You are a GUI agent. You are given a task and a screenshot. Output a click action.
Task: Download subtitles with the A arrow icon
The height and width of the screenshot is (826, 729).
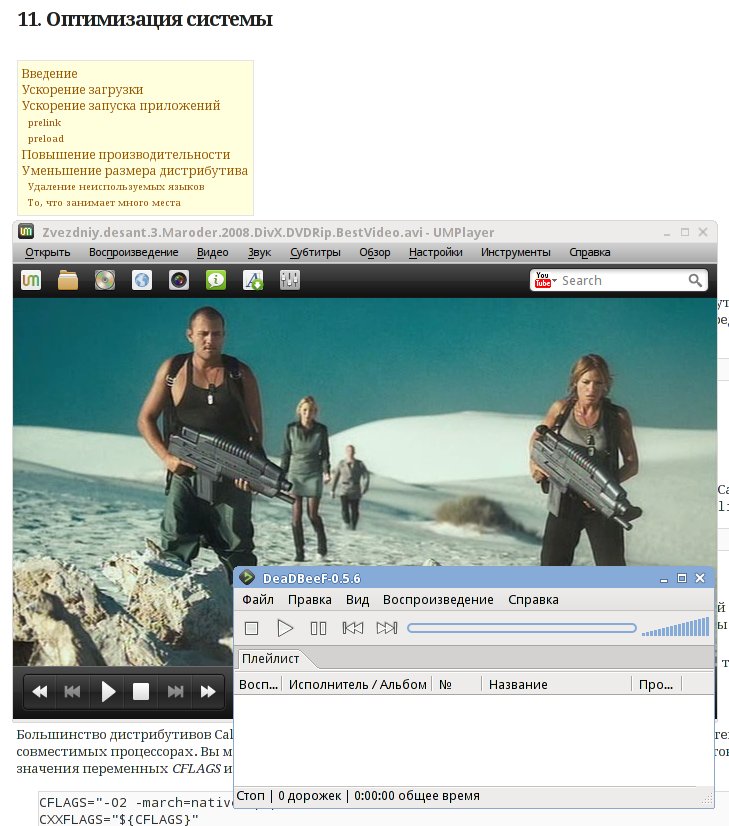click(253, 280)
